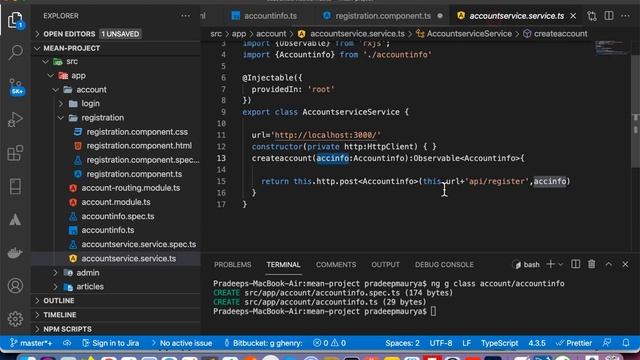Add a new terminal with plus icon

(550, 264)
